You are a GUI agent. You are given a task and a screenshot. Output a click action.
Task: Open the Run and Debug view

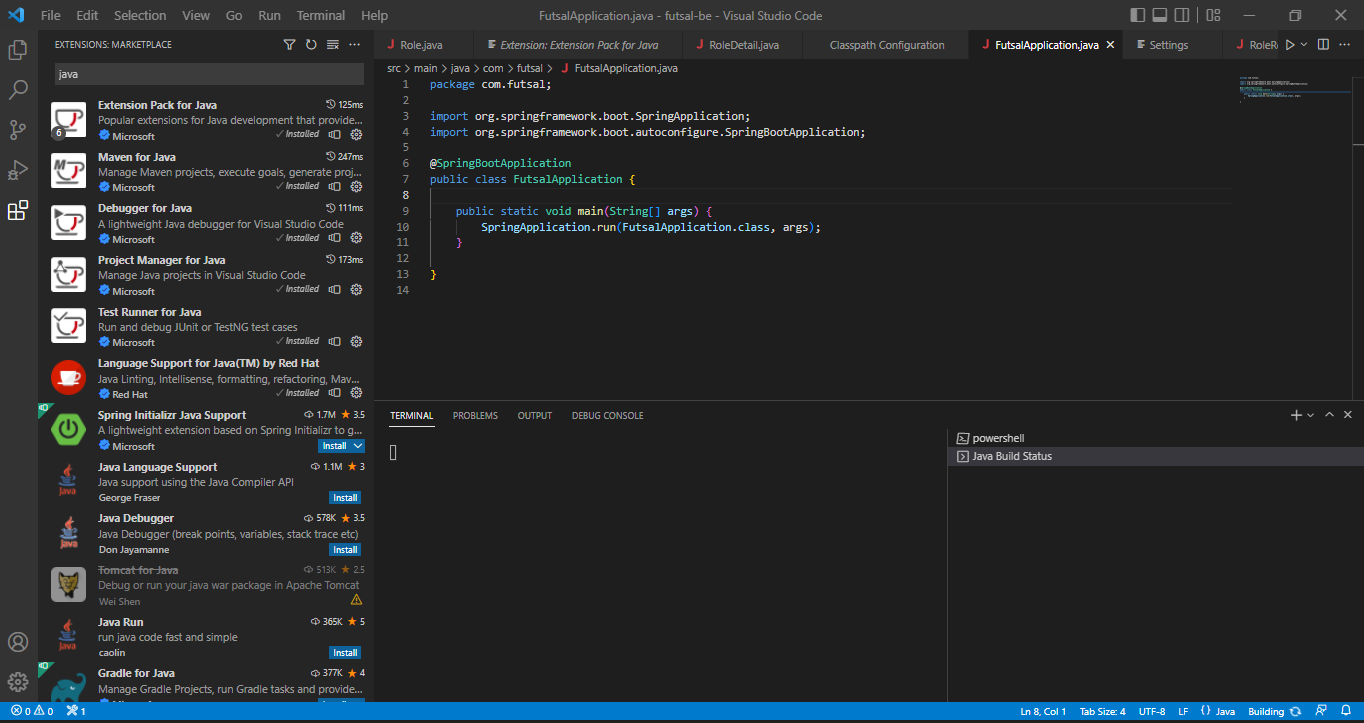click(x=18, y=170)
